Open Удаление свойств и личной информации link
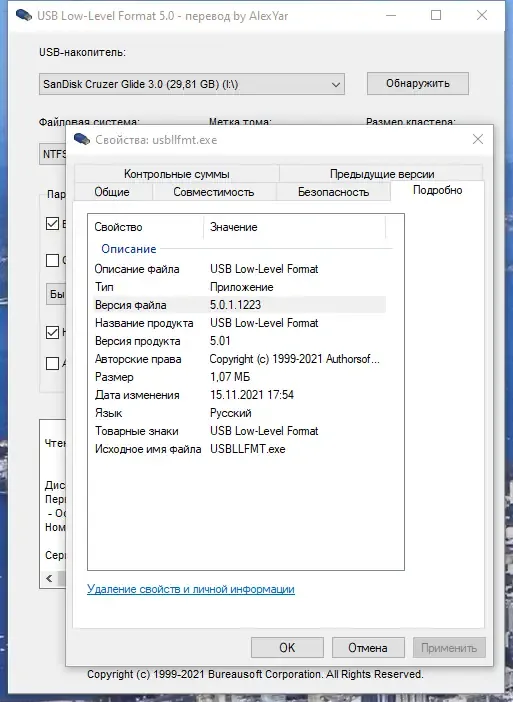The image size is (513, 702). coord(191,589)
